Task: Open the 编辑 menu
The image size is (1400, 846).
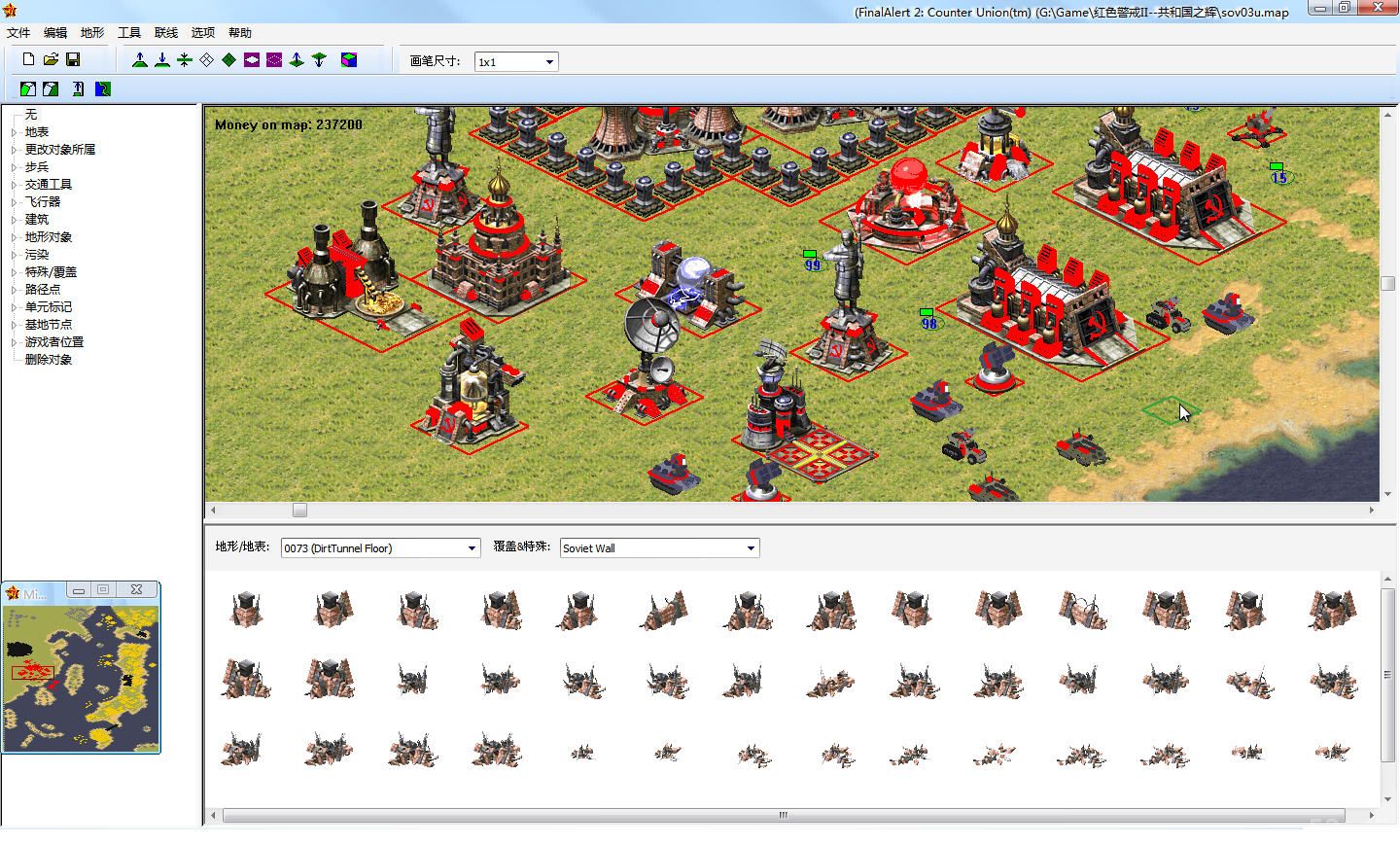Action: pos(55,33)
